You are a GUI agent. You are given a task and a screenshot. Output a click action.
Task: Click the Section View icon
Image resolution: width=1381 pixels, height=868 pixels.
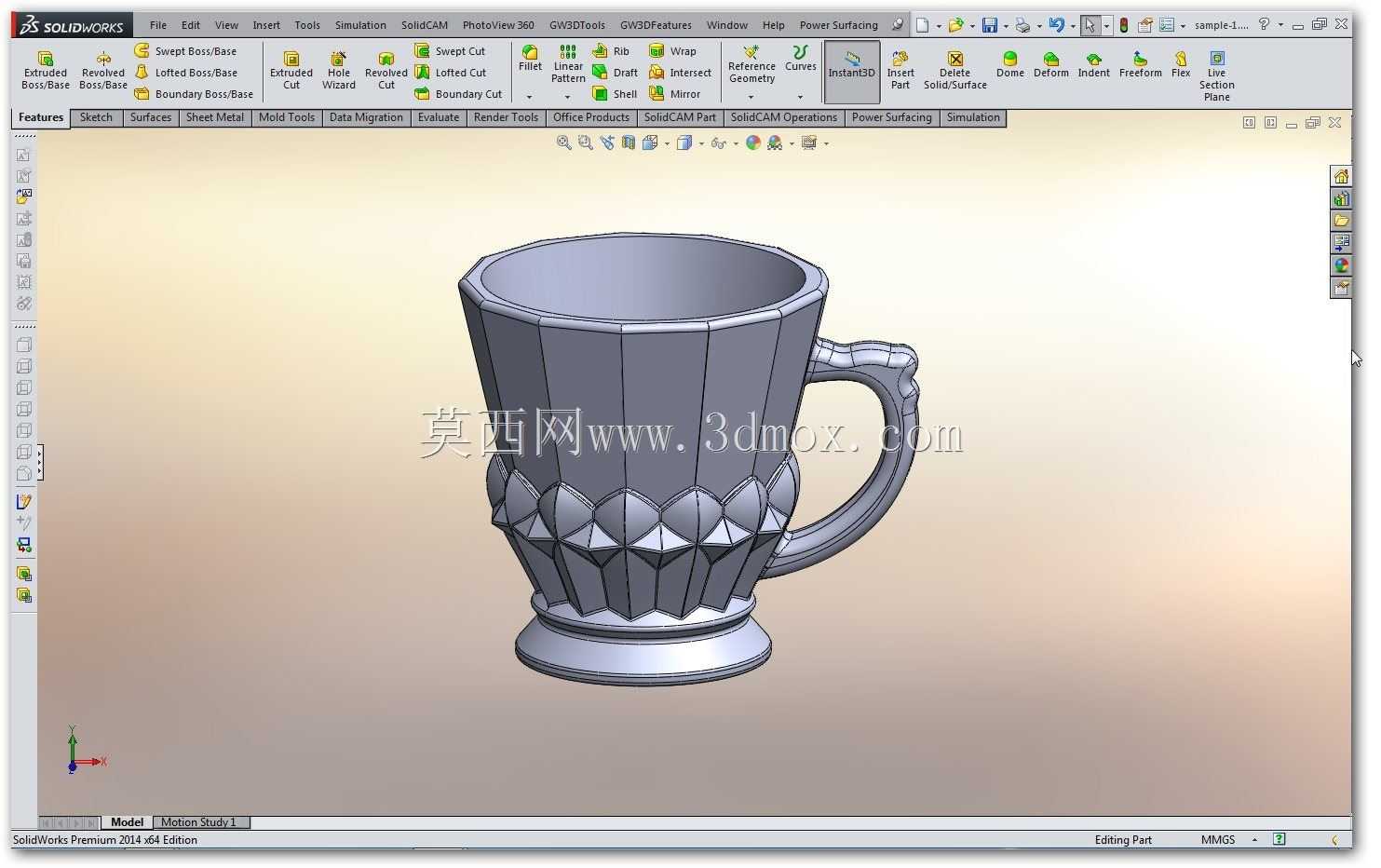(629, 142)
